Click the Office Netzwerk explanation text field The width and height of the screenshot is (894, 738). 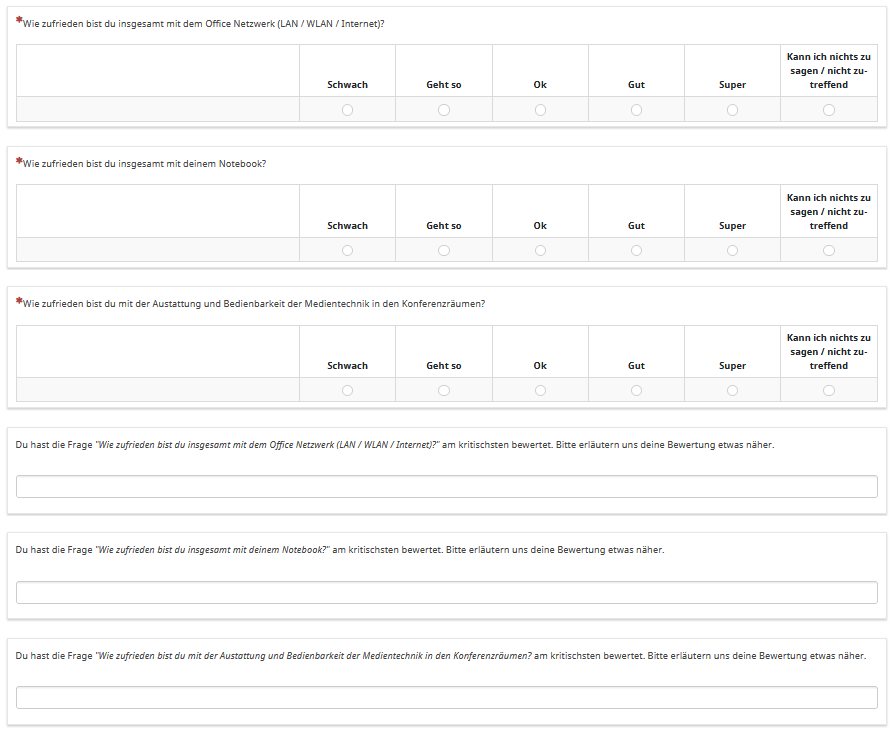[x=446, y=486]
